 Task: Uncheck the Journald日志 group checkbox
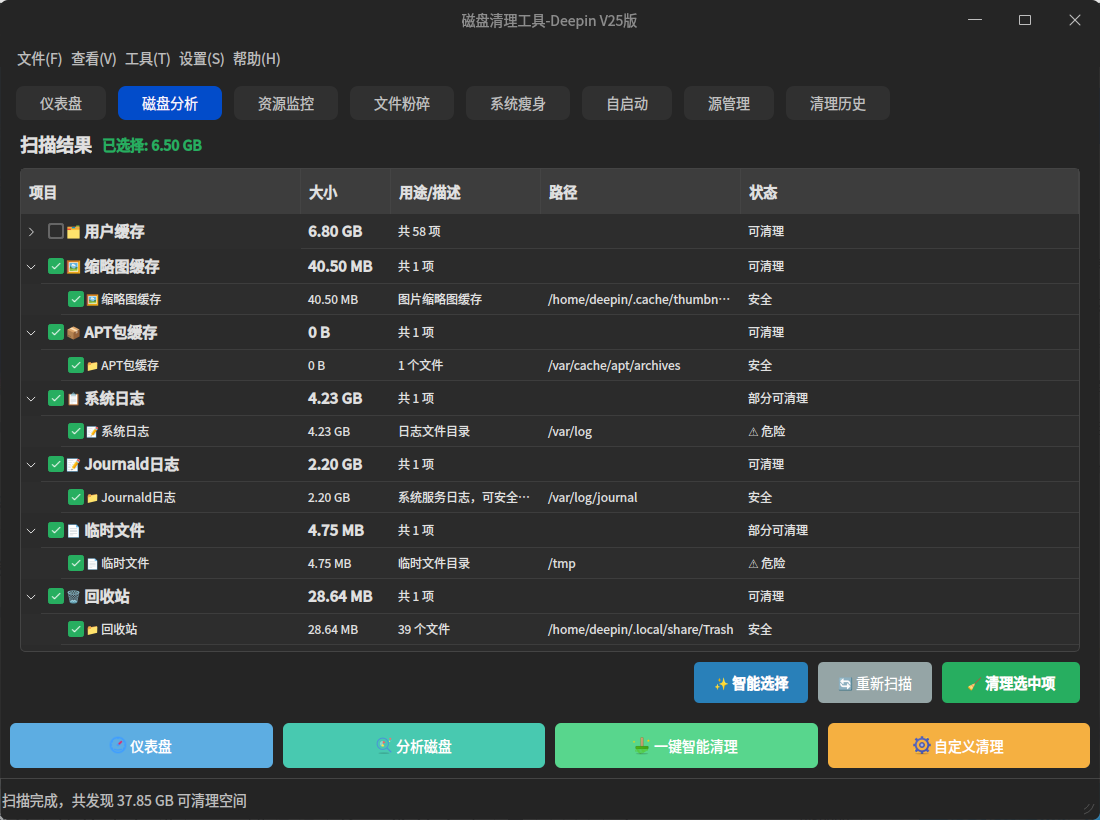(56, 464)
